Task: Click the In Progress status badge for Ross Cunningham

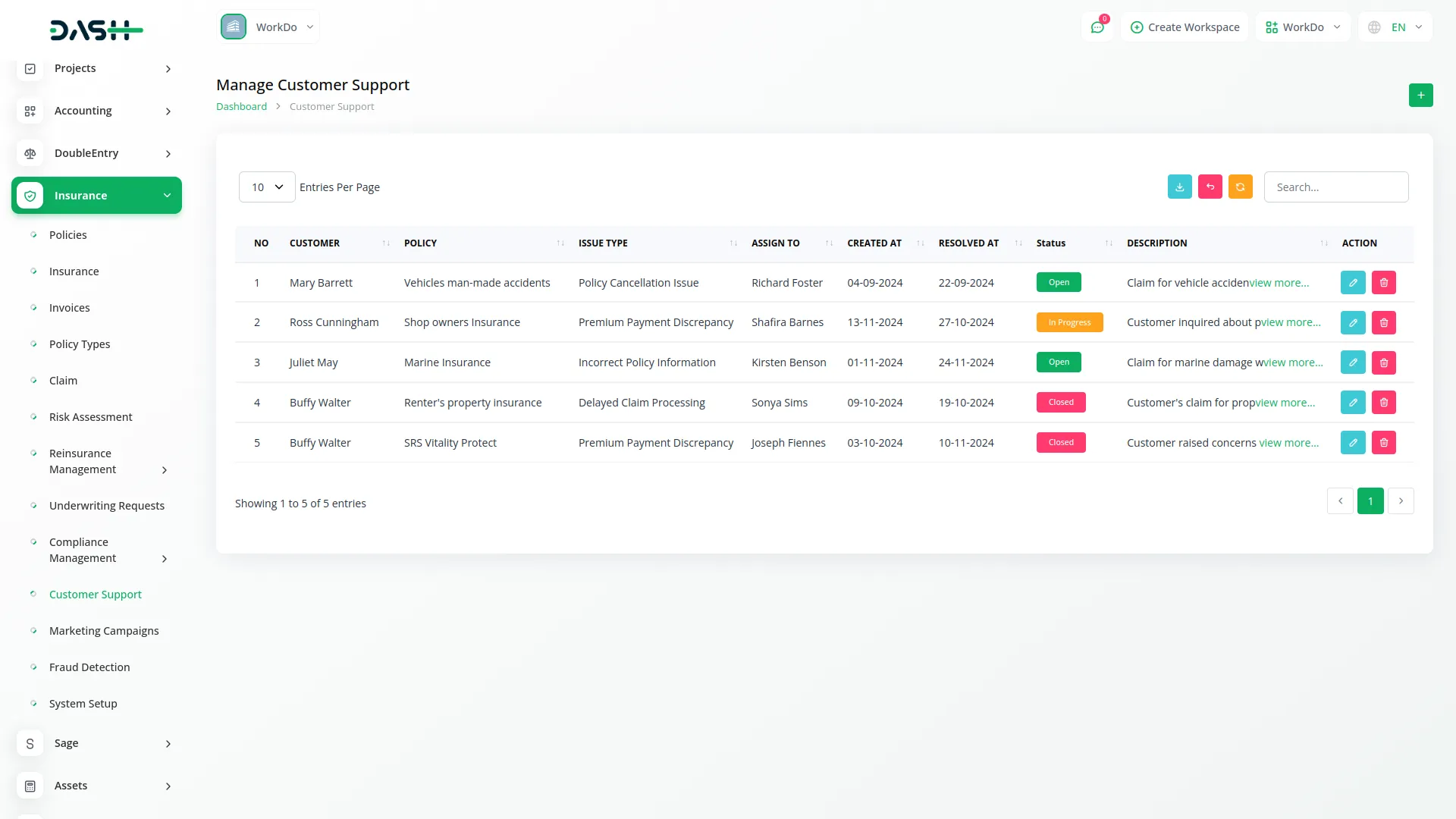Action: tap(1069, 322)
